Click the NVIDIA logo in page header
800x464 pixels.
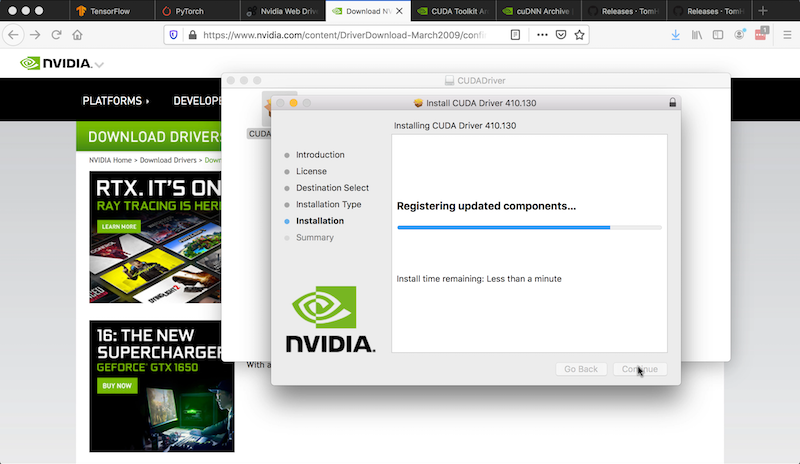click(x=56, y=63)
